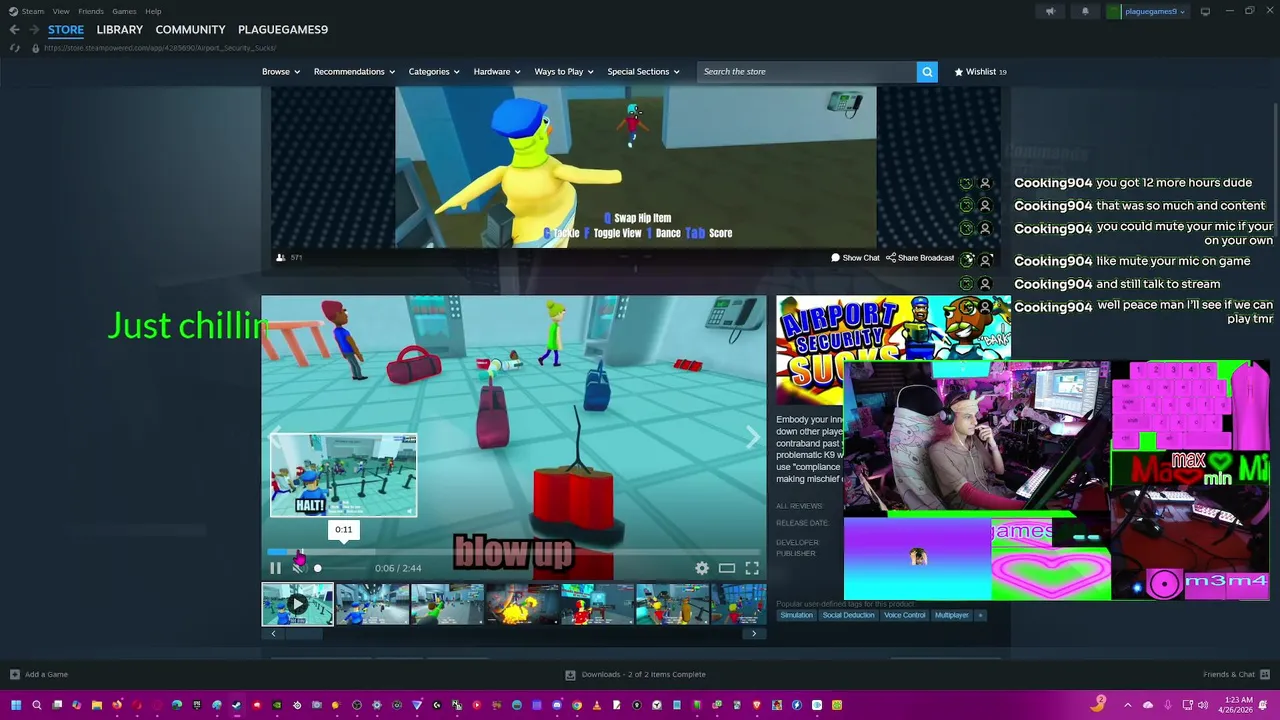
Task: Toggle theater mode on video player
Action: coord(727,568)
